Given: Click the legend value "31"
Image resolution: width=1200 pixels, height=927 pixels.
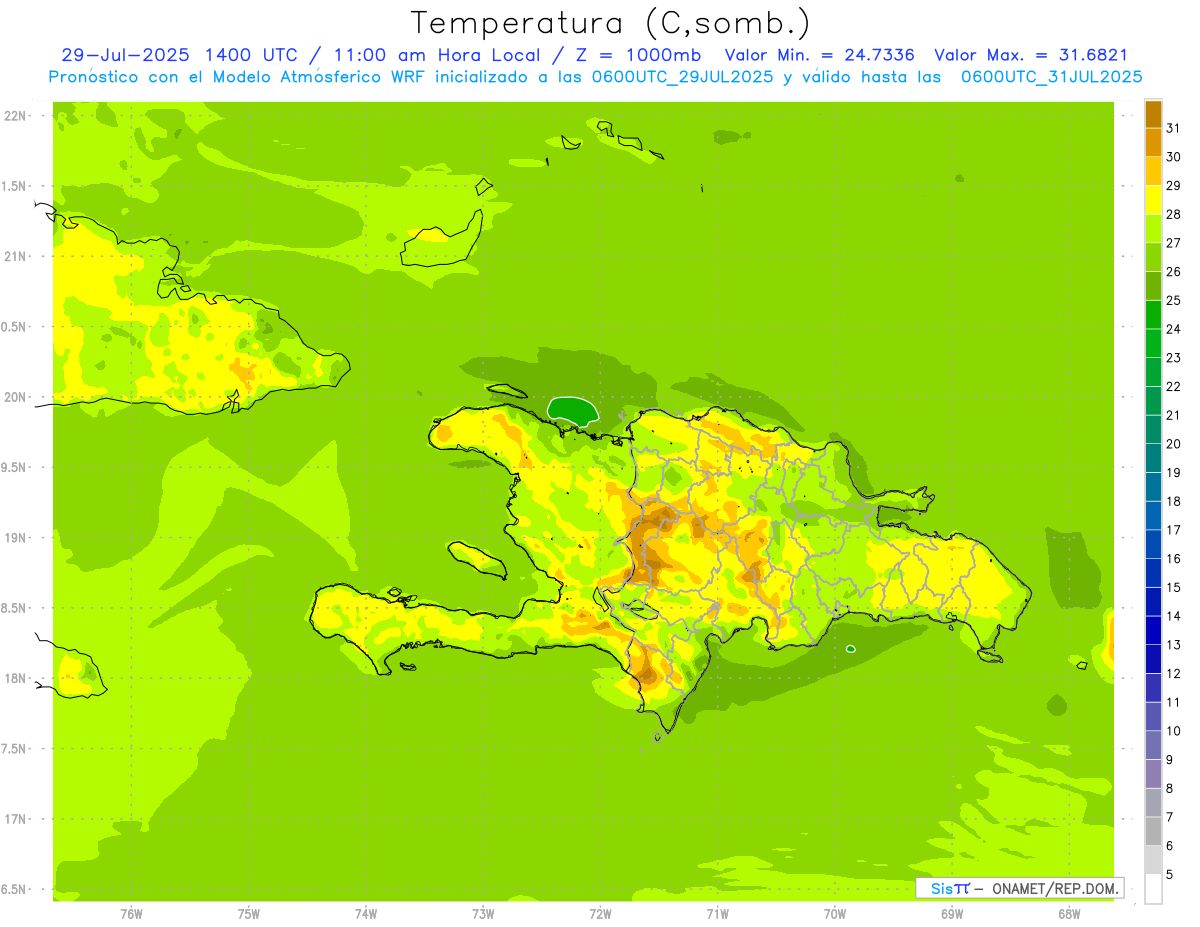Looking at the screenshot, I should 1173,128.
